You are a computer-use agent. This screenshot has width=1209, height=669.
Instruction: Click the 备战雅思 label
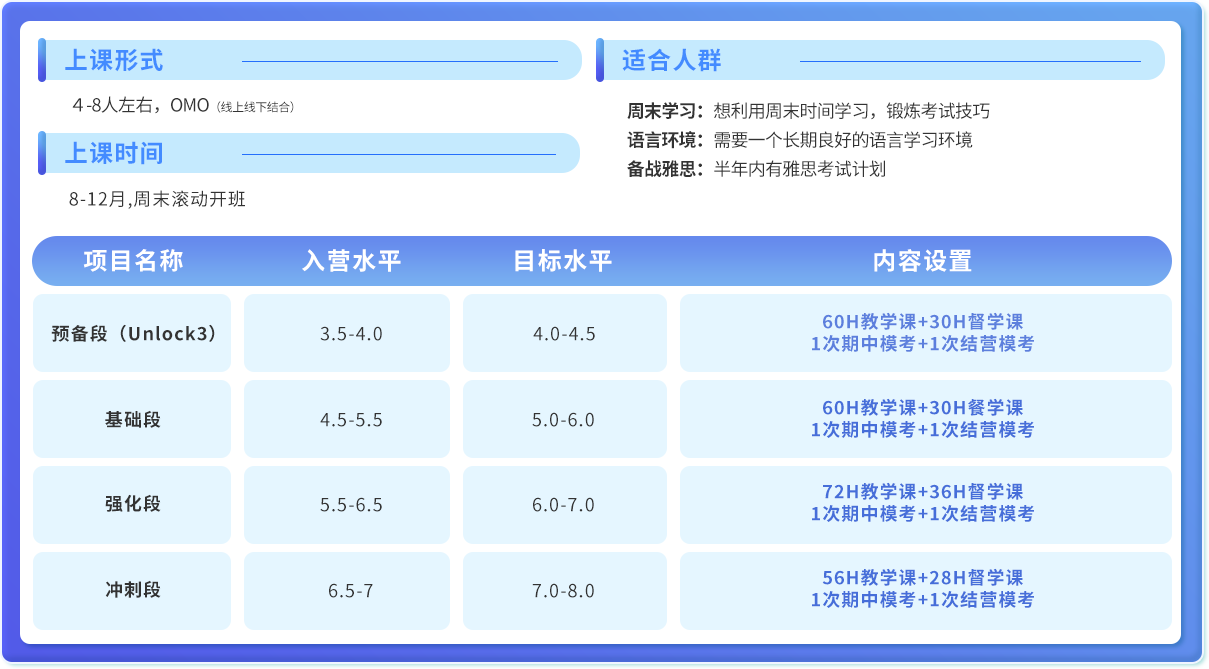click(x=665, y=169)
